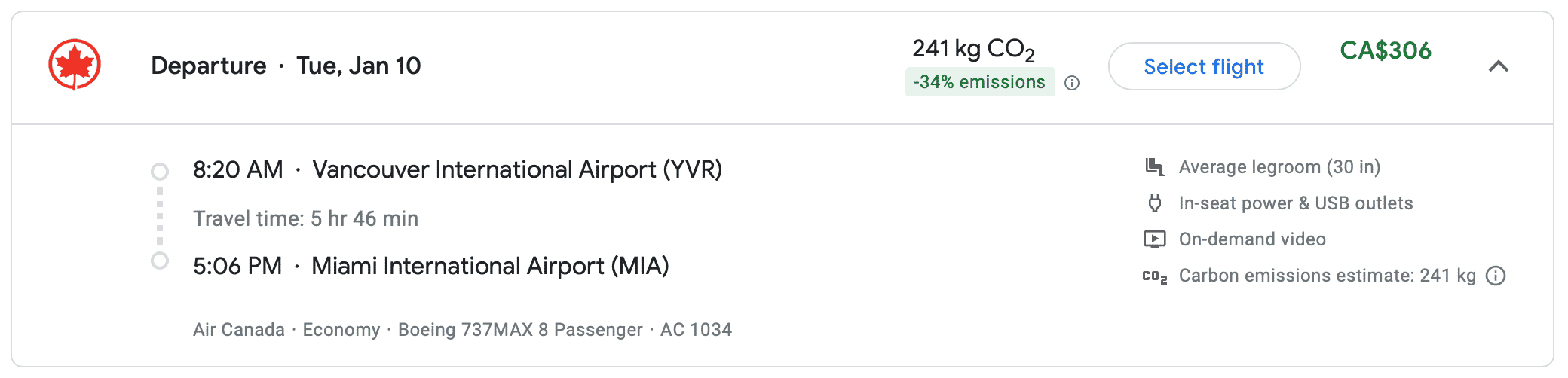Click the 241 kg CO2 header value
This screenshot has width=1568, height=378.
[973, 49]
